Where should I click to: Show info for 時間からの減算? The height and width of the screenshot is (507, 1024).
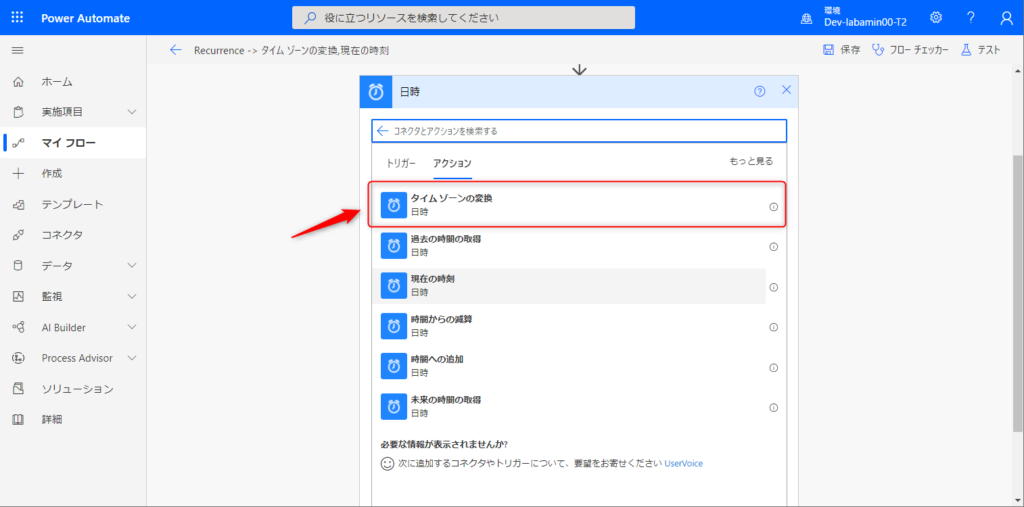[774, 327]
